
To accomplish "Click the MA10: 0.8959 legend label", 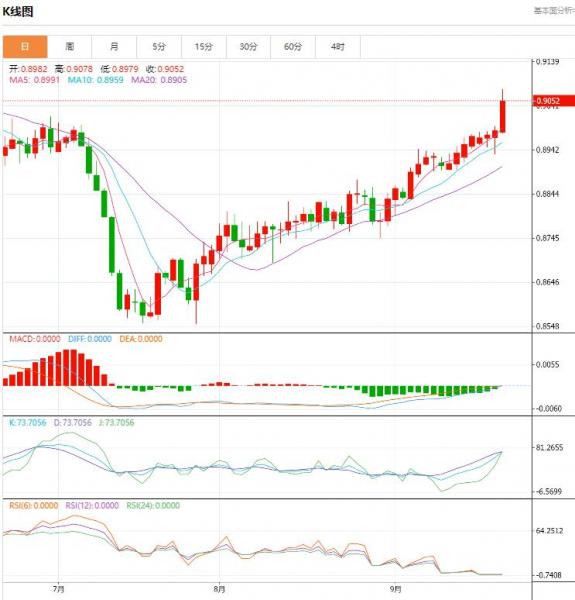I will click(95, 80).
